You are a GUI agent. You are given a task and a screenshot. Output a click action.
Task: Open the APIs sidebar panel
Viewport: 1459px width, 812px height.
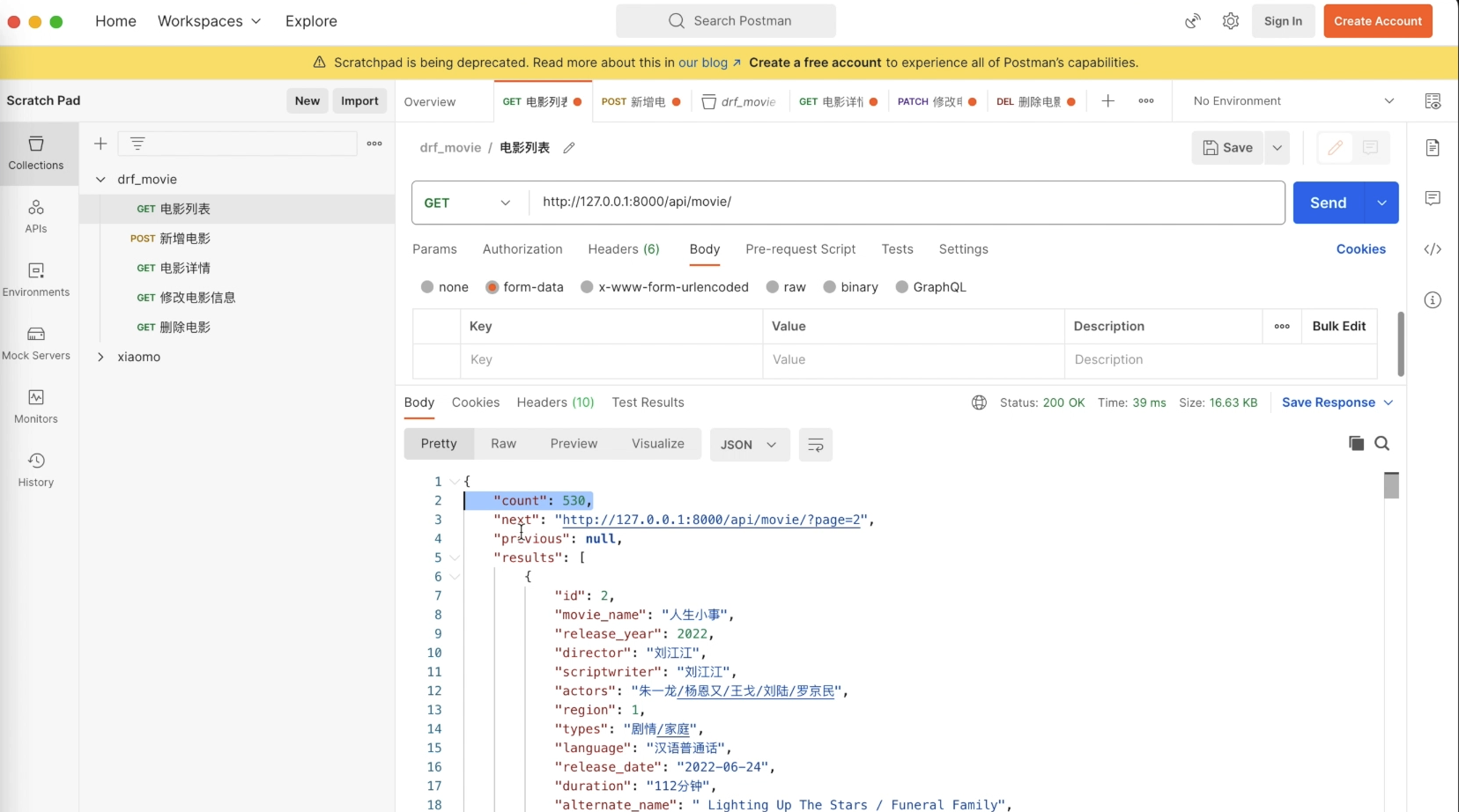point(36,217)
